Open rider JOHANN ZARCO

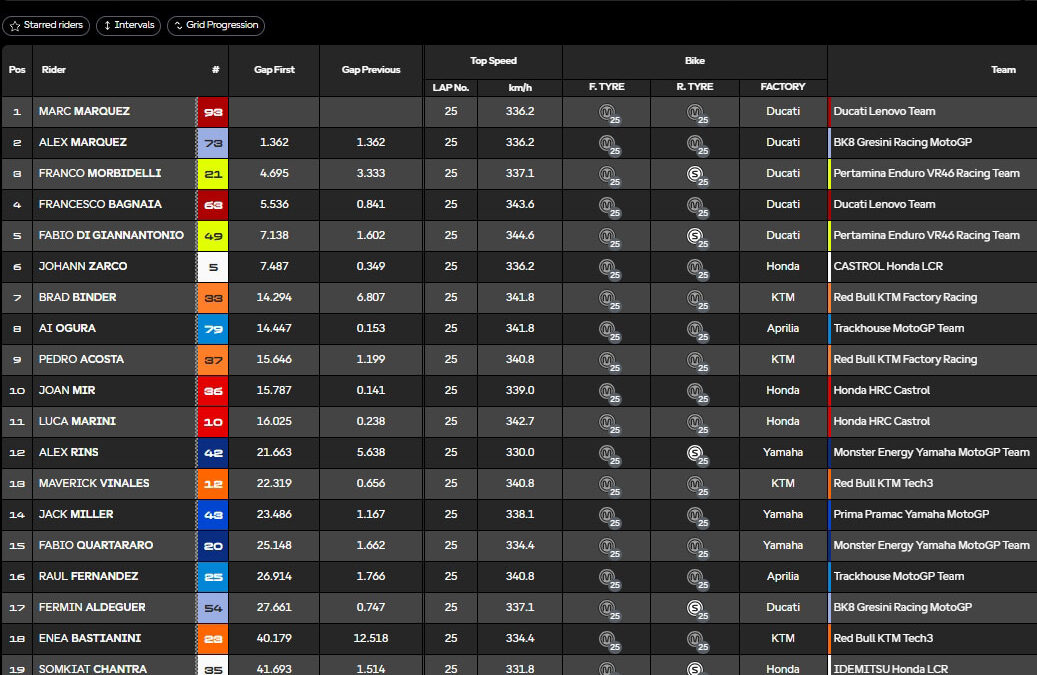coord(83,266)
